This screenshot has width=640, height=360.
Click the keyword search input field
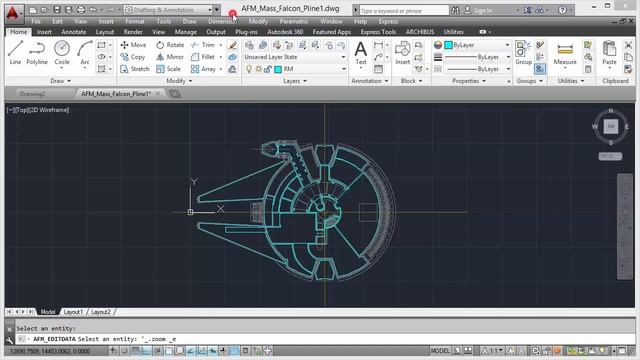(403, 11)
